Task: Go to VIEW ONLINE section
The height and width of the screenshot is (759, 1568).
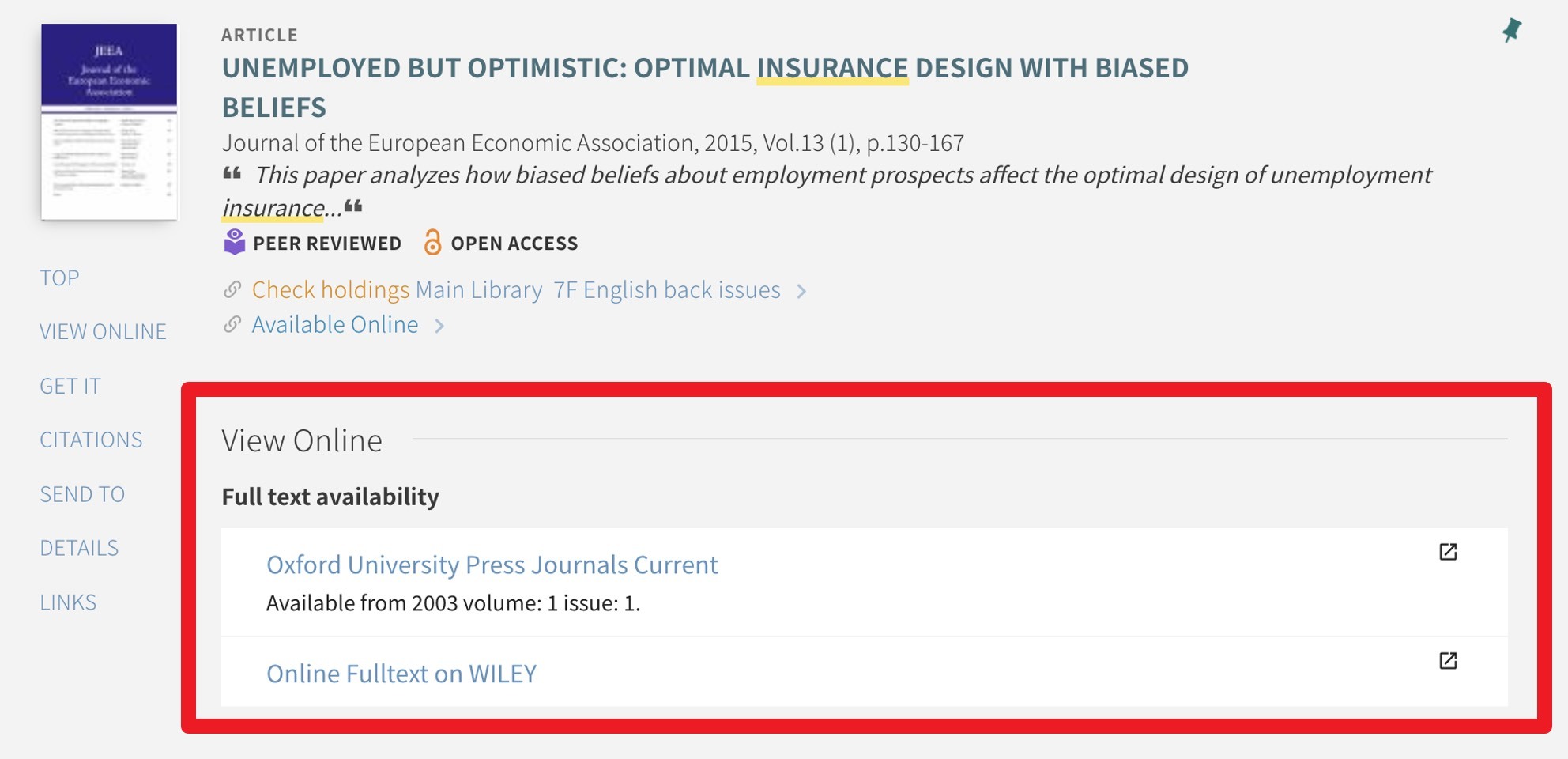Action: (103, 331)
